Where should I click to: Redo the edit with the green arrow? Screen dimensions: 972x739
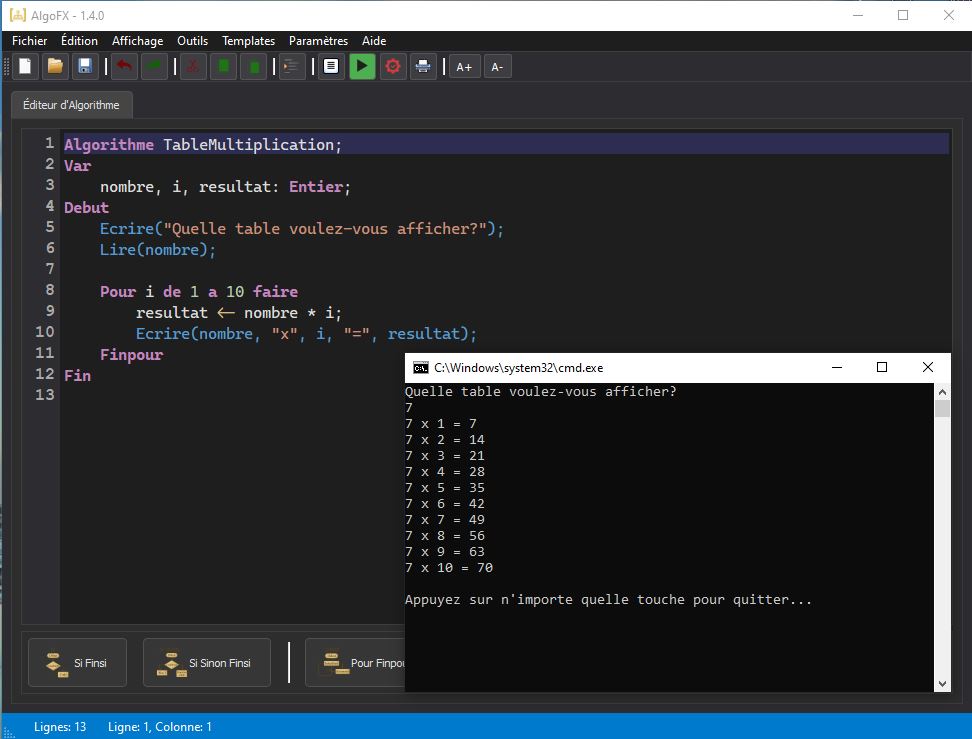(x=154, y=66)
